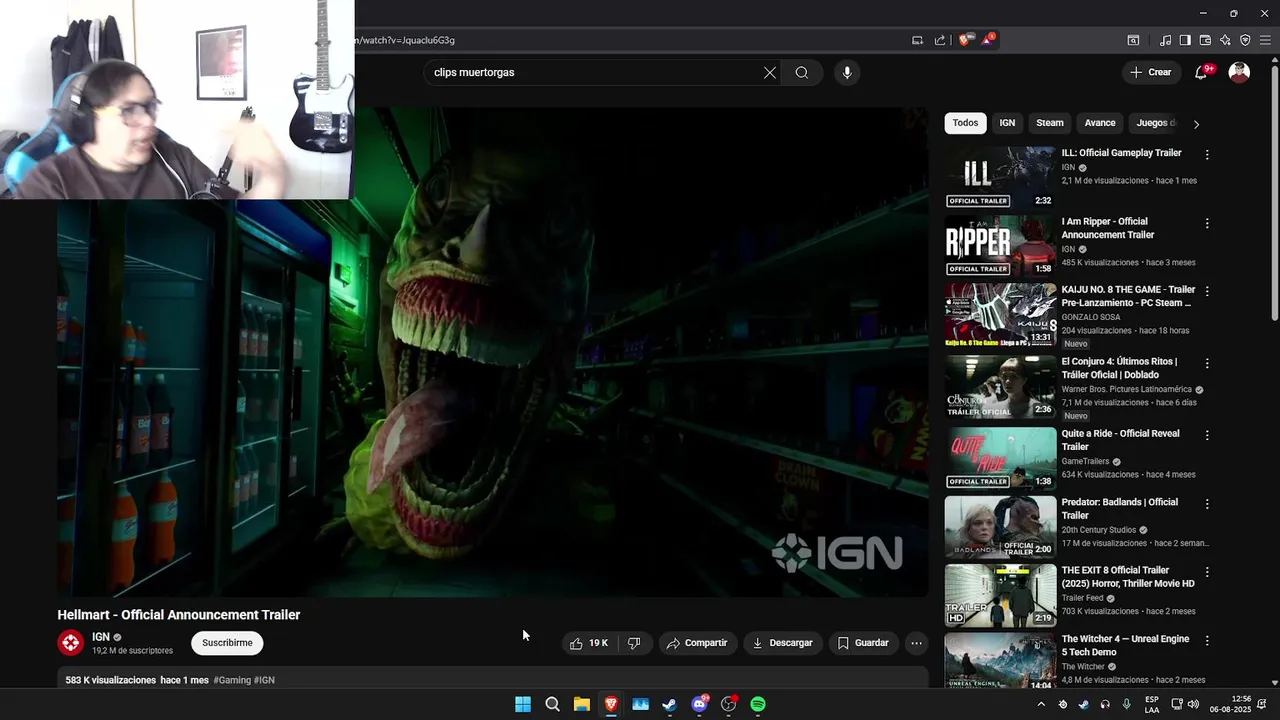The height and width of the screenshot is (720, 1280).
Task: Click the #Gaming hashtag
Action: click(x=232, y=680)
